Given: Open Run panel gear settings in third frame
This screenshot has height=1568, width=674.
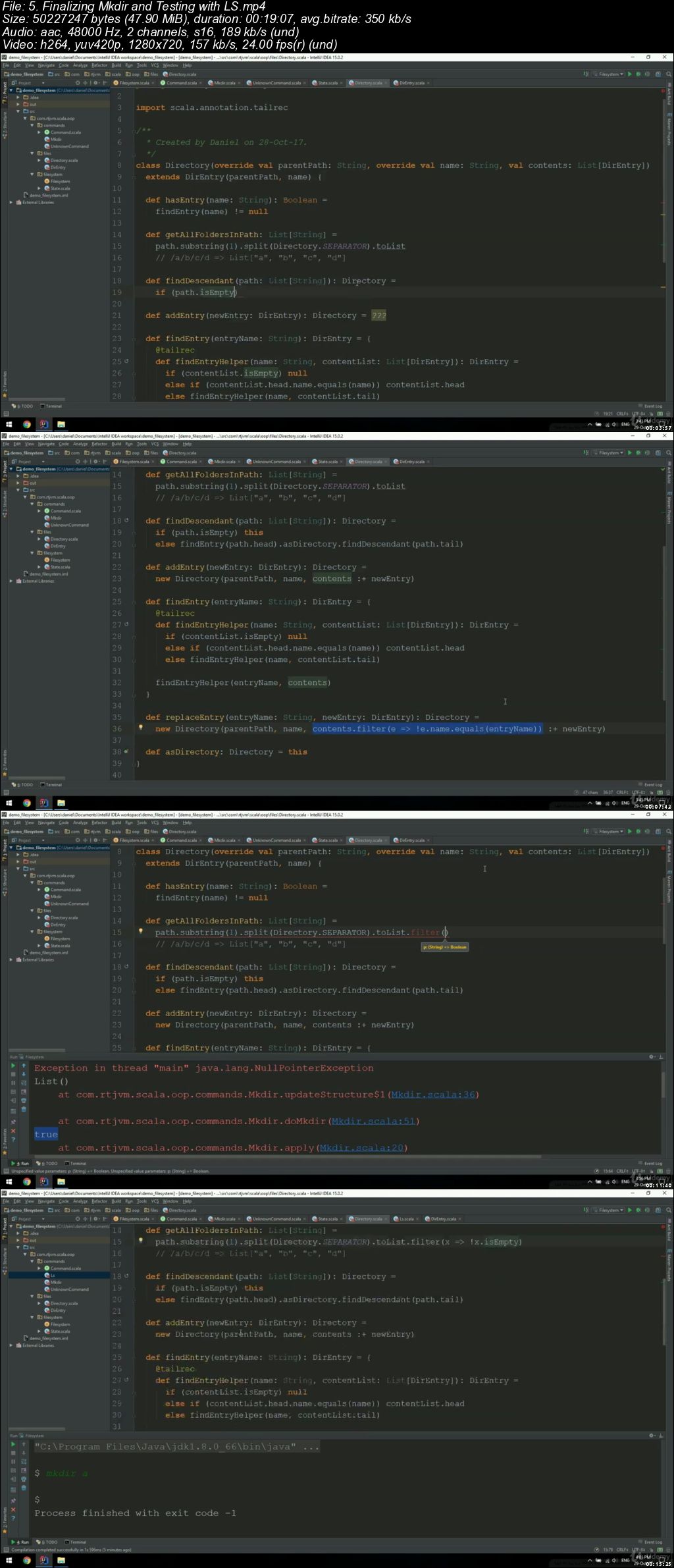Looking at the screenshot, I should tap(652, 1057).
